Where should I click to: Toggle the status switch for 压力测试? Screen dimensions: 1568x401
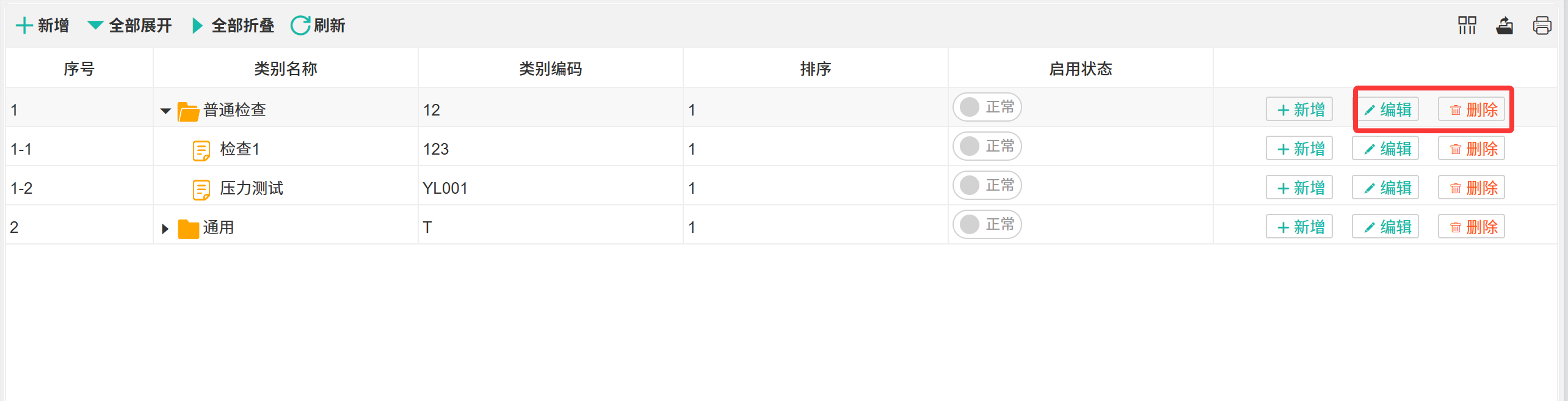point(987,186)
